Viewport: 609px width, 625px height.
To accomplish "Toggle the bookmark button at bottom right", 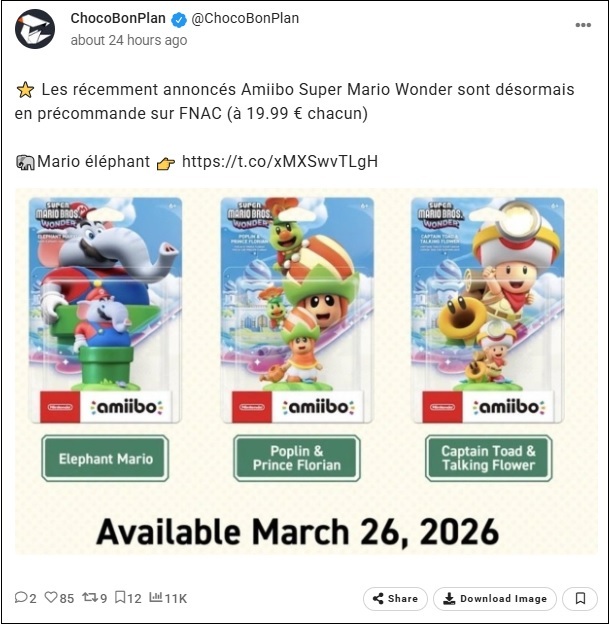I will point(580,599).
